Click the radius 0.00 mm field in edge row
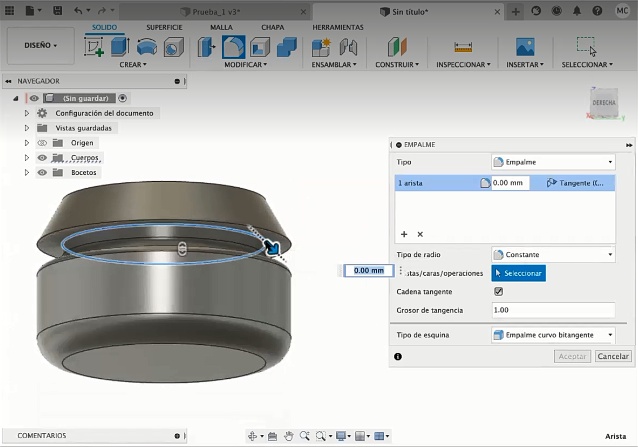The width and height of the screenshot is (638, 447). [x=510, y=183]
